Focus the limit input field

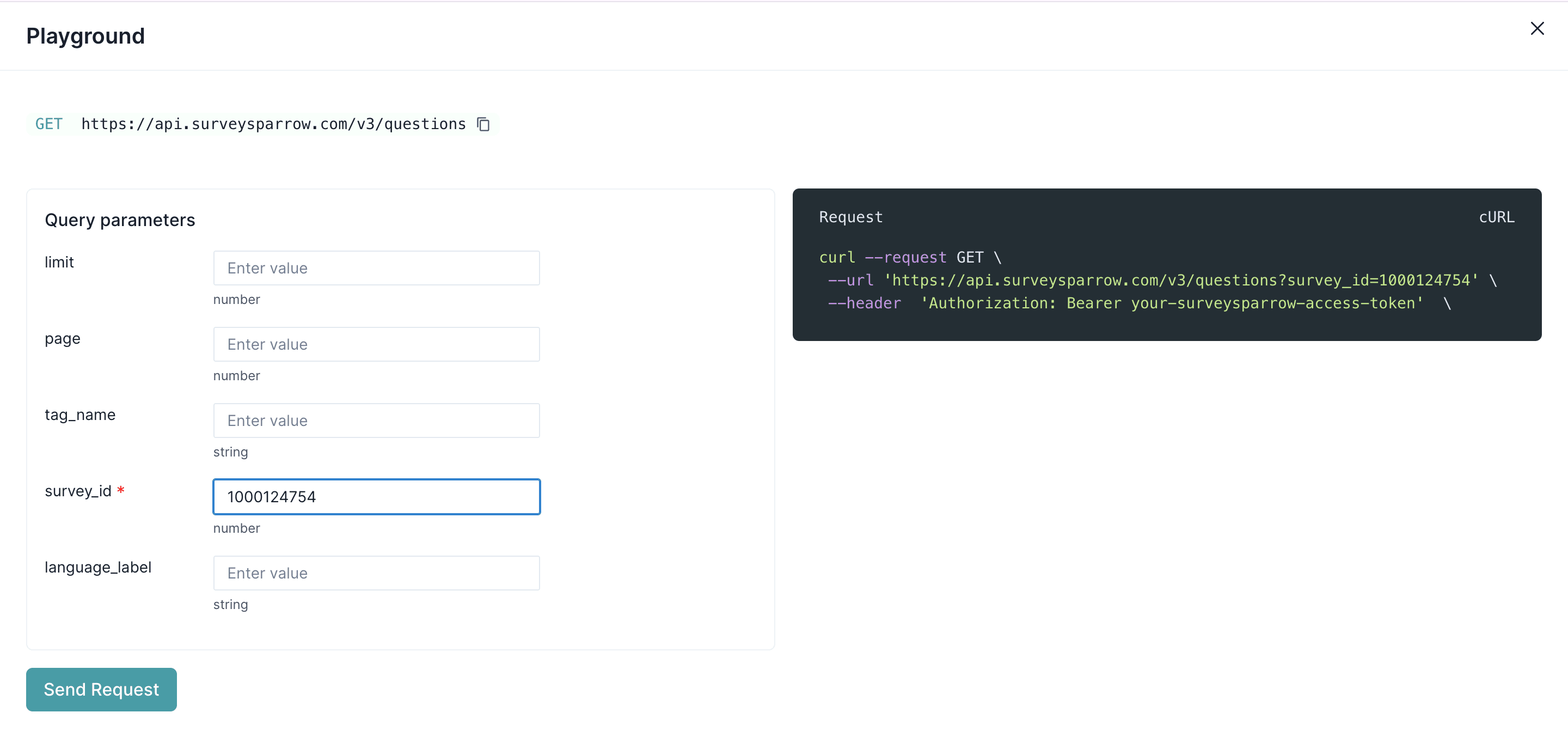[376, 268]
